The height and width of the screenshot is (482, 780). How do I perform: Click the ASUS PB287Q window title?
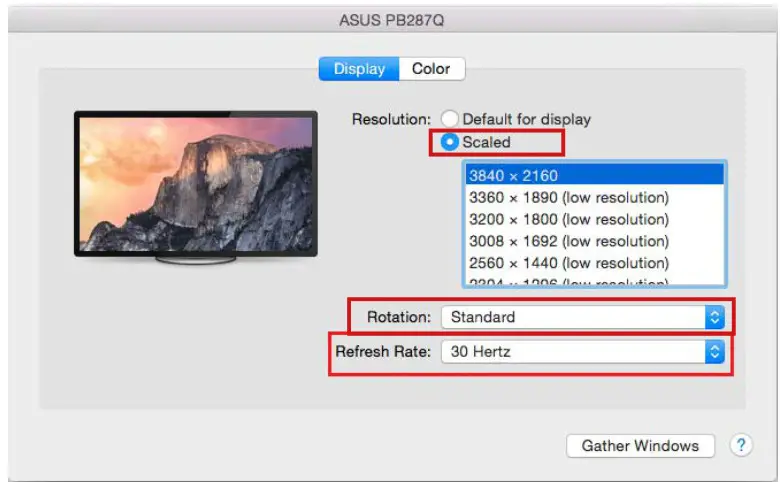click(x=389, y=17)
